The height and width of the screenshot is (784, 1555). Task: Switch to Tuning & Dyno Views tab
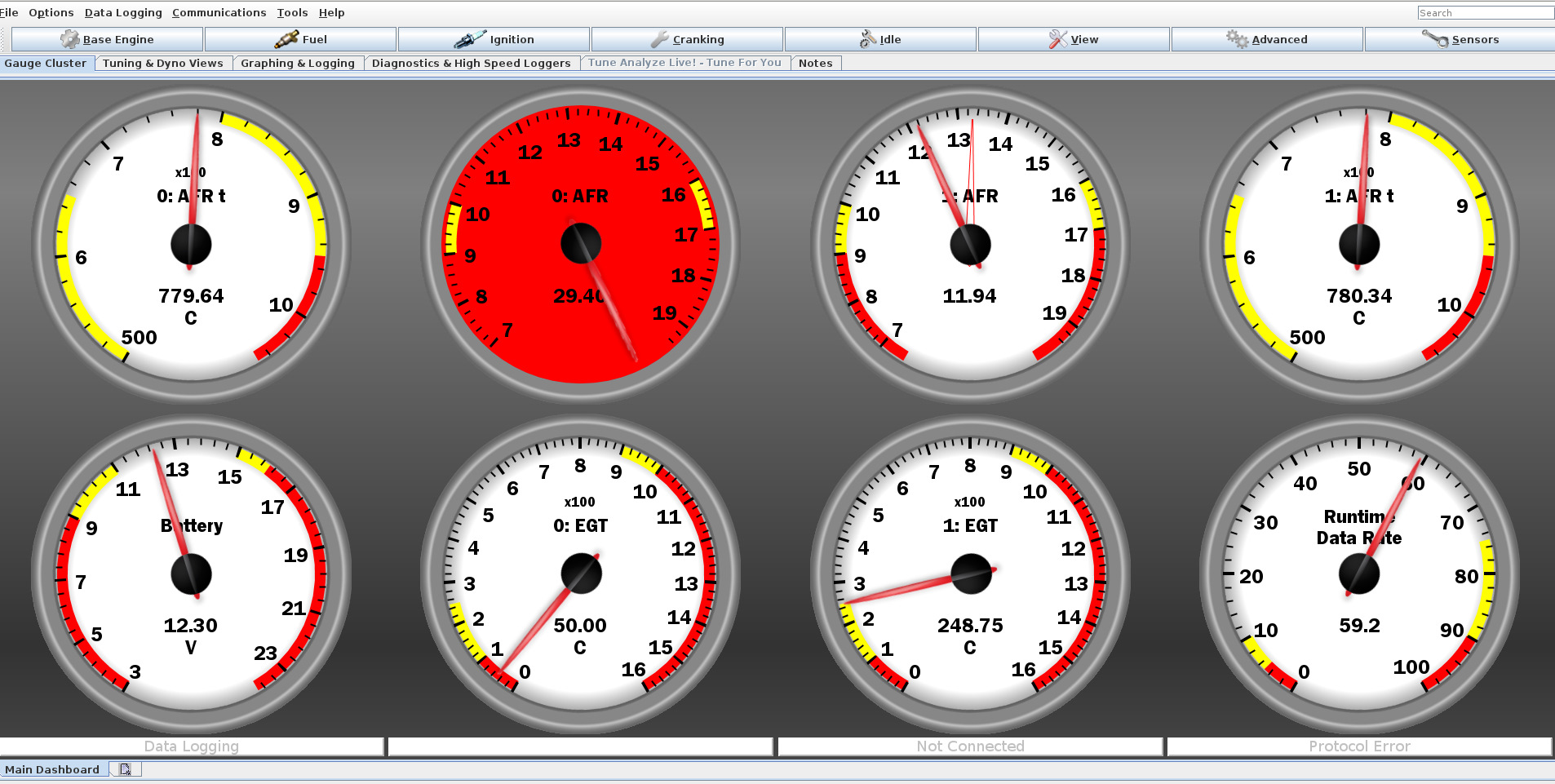coord(162,63)
